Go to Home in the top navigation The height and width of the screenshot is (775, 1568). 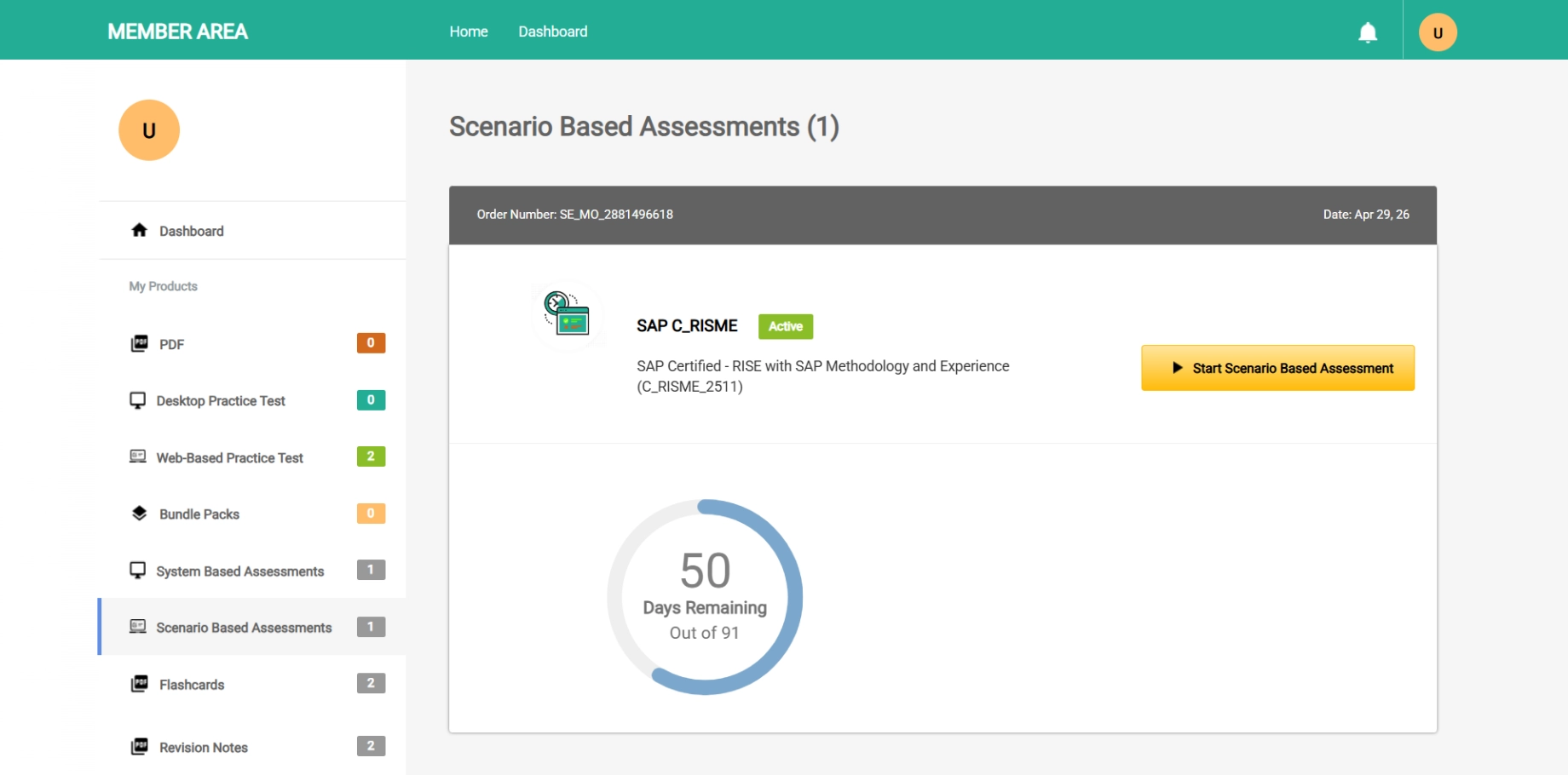[469, 32]
